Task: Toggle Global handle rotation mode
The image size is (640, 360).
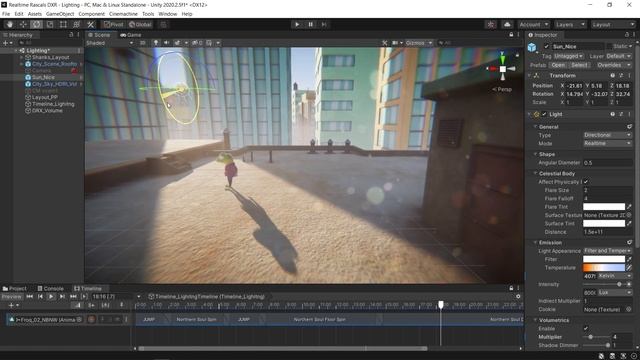Action: [x=140, y=24]
